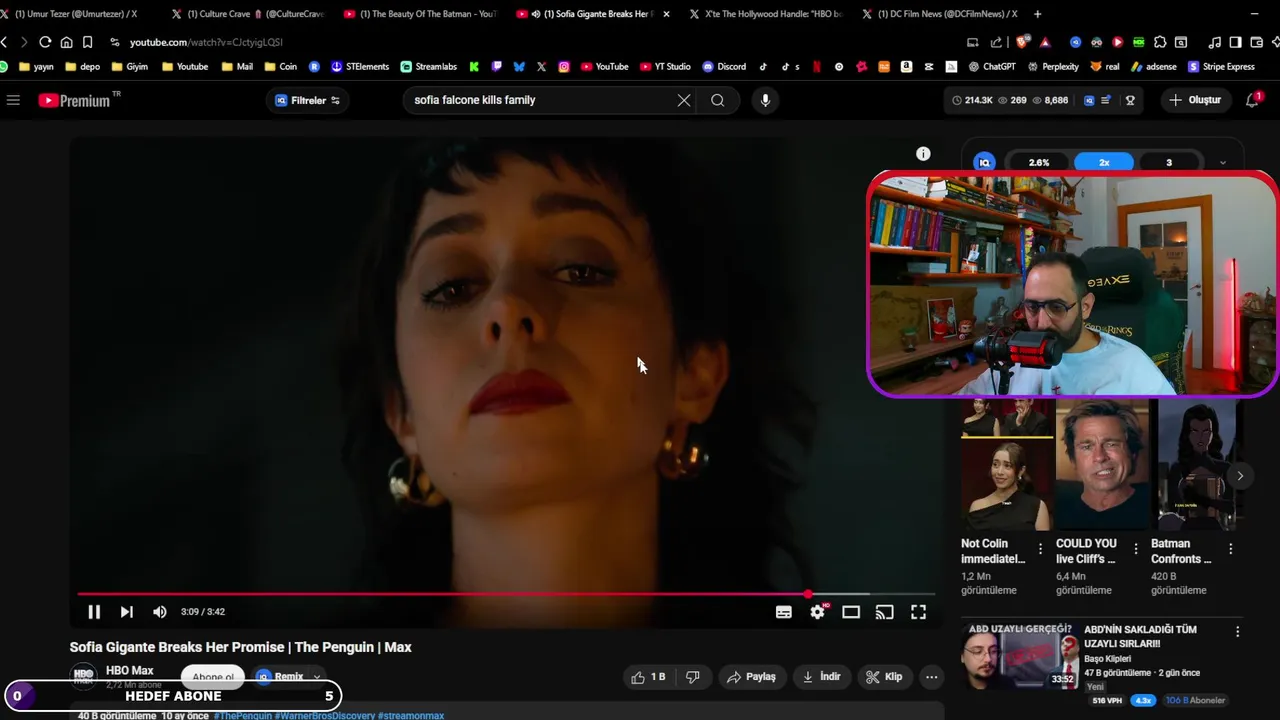Like the video (1 B)
The image size is (1280, 720).
point(648,677)
